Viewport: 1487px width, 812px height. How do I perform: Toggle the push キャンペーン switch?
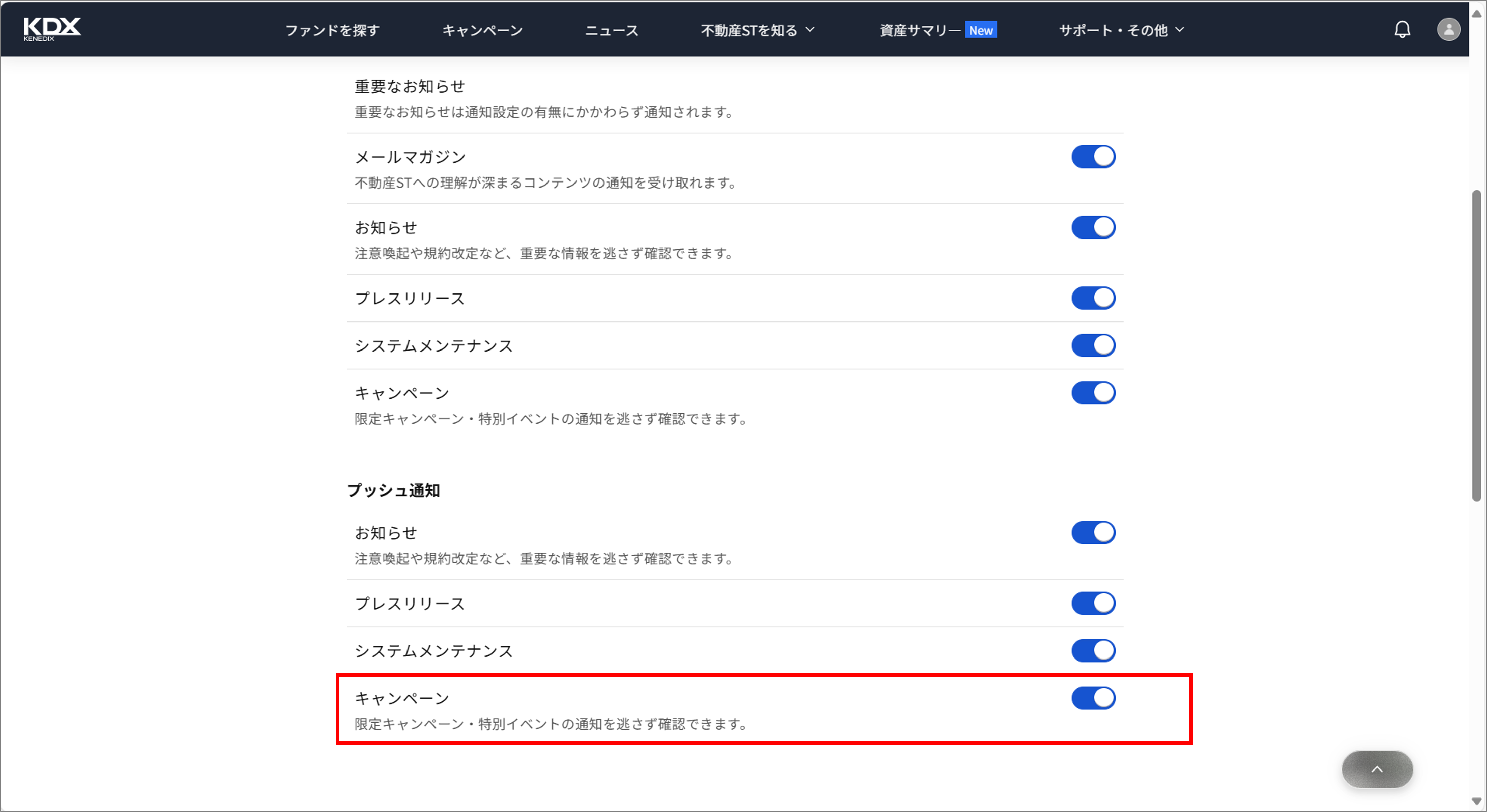pyautogui.click(x=1093, y=698)
